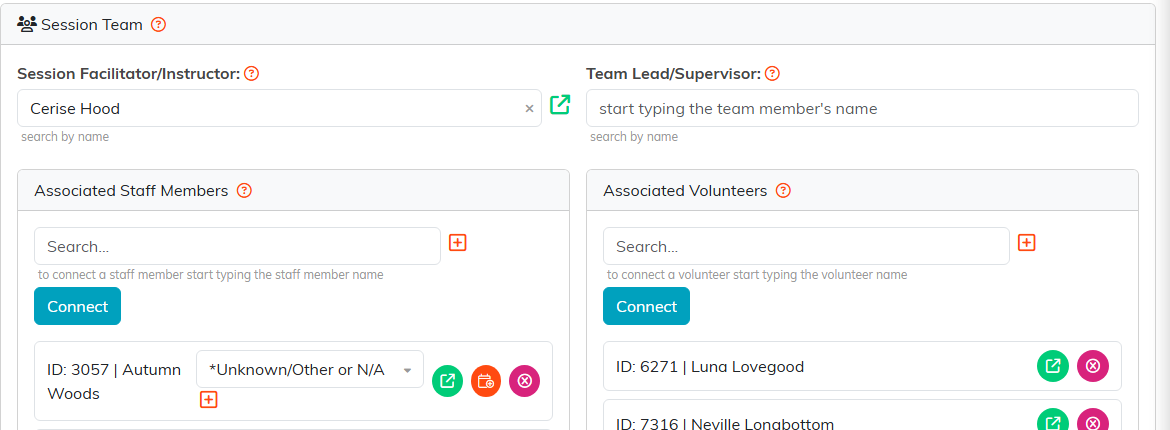Click Connect button under staff search
The width and height of the screenshot is (1170, 430).
pos(78,306)
